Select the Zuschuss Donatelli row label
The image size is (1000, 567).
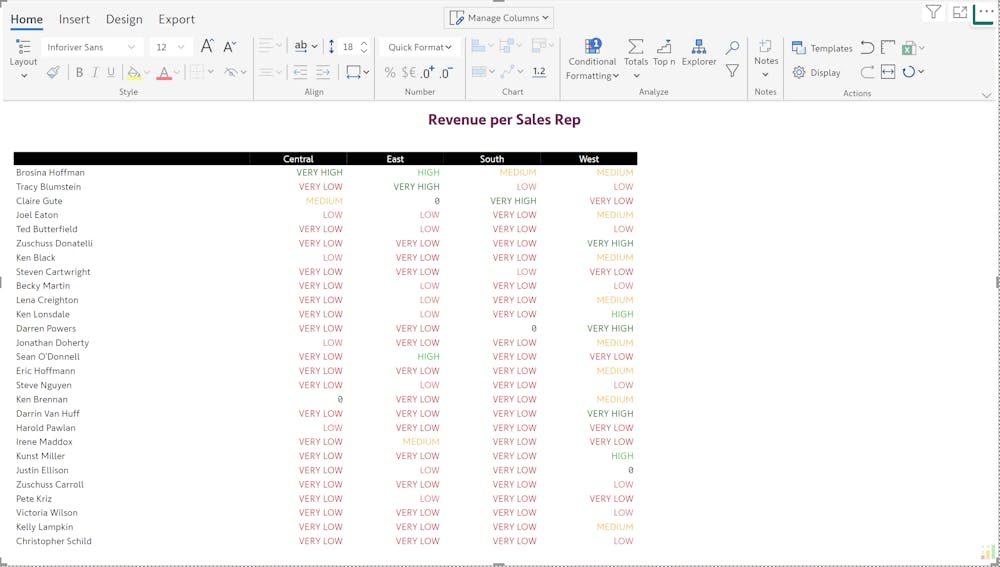(x=54, y=243)
